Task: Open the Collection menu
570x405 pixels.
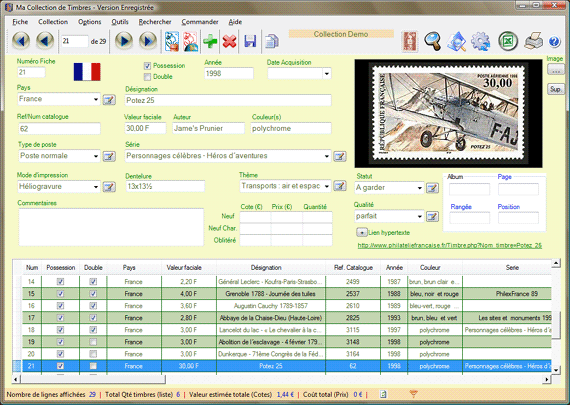Action: [53, 22]
